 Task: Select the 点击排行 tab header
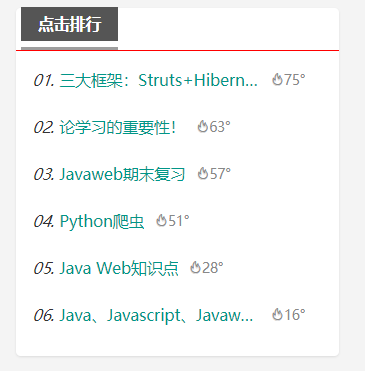[69, 24]
